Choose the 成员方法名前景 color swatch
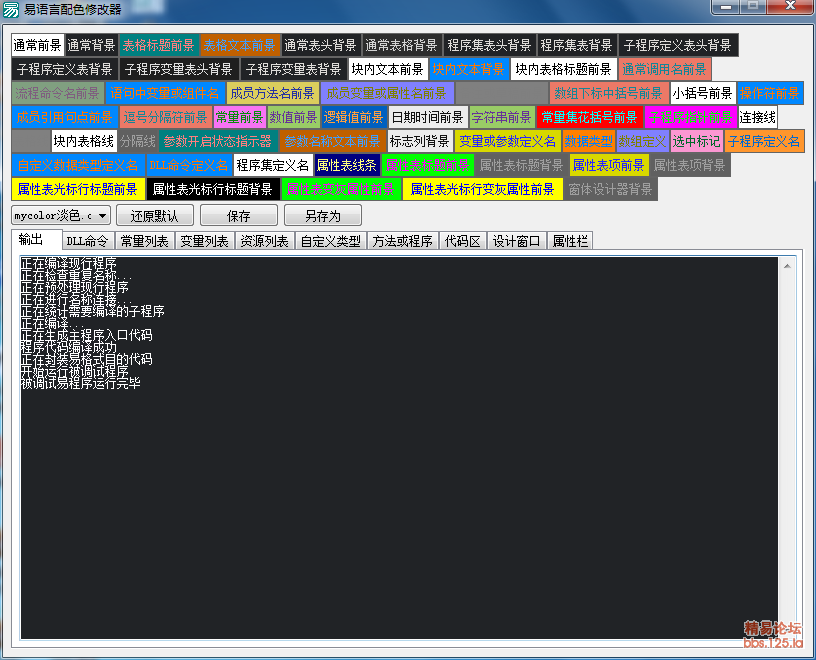Viewport: 816px width, 660px height. click(x=273, y=93)
